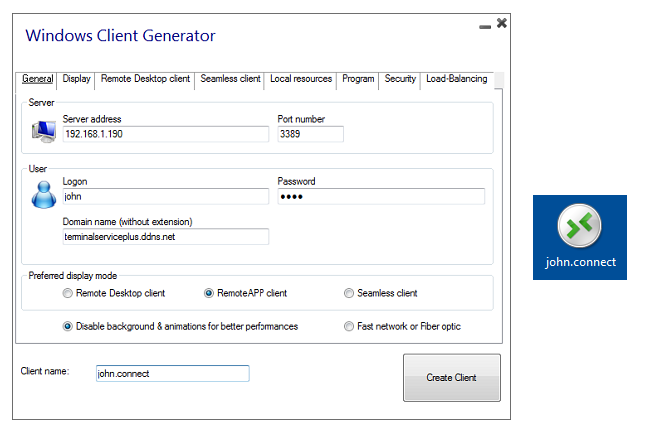
Task: Select Fast network or Fiber optic
Action: tap(349, 326)
